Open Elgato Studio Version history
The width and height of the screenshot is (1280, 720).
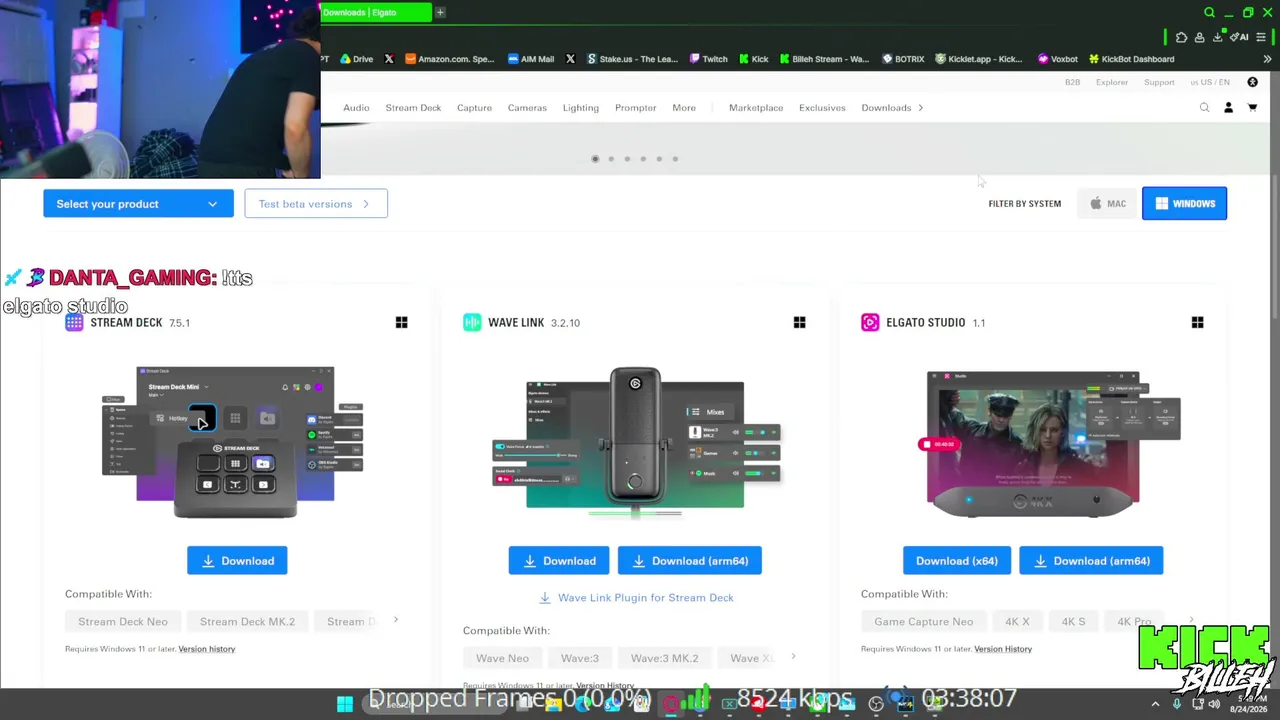pyautogui.click(x=1003, y=649)
